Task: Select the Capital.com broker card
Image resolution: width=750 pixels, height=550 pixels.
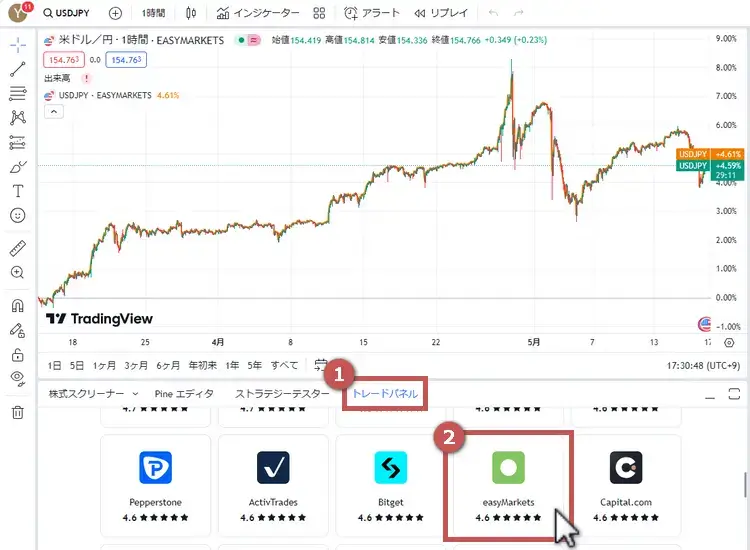Action: (x=626, y=485)
